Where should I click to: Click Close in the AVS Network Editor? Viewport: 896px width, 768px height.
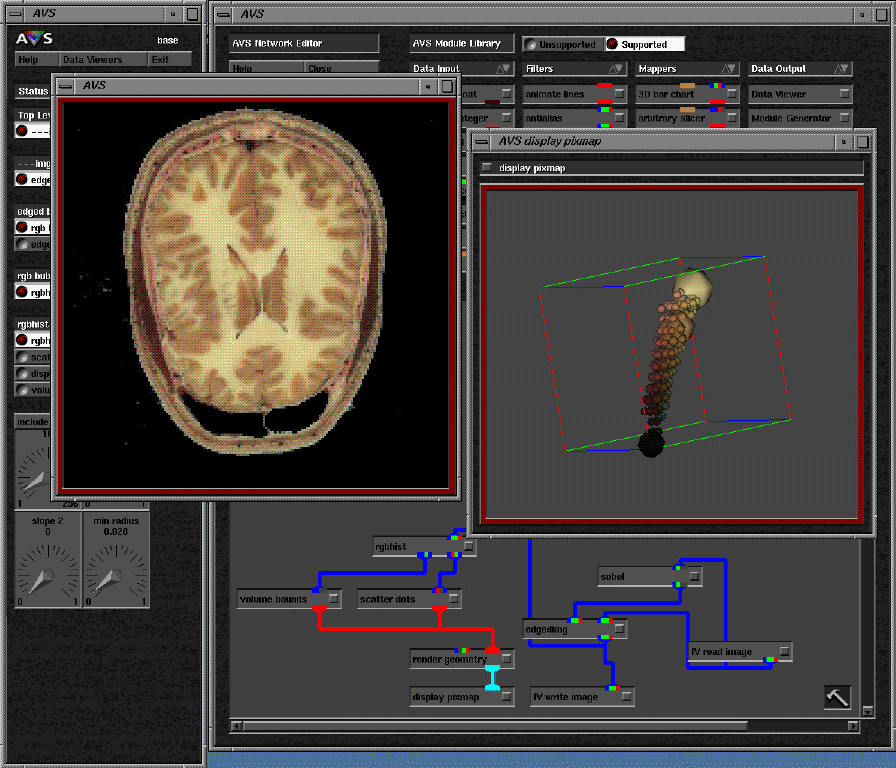click(x=341, y=67)
